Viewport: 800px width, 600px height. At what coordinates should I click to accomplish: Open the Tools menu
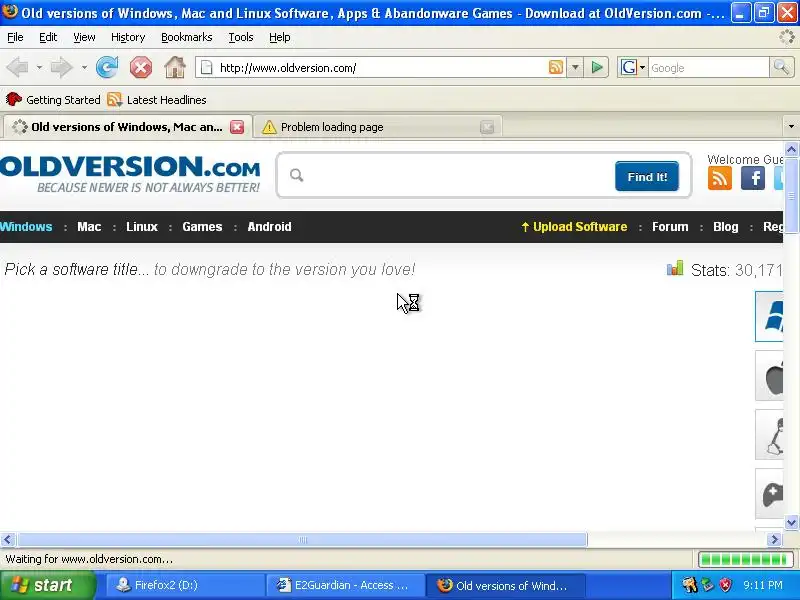[241, 37]
